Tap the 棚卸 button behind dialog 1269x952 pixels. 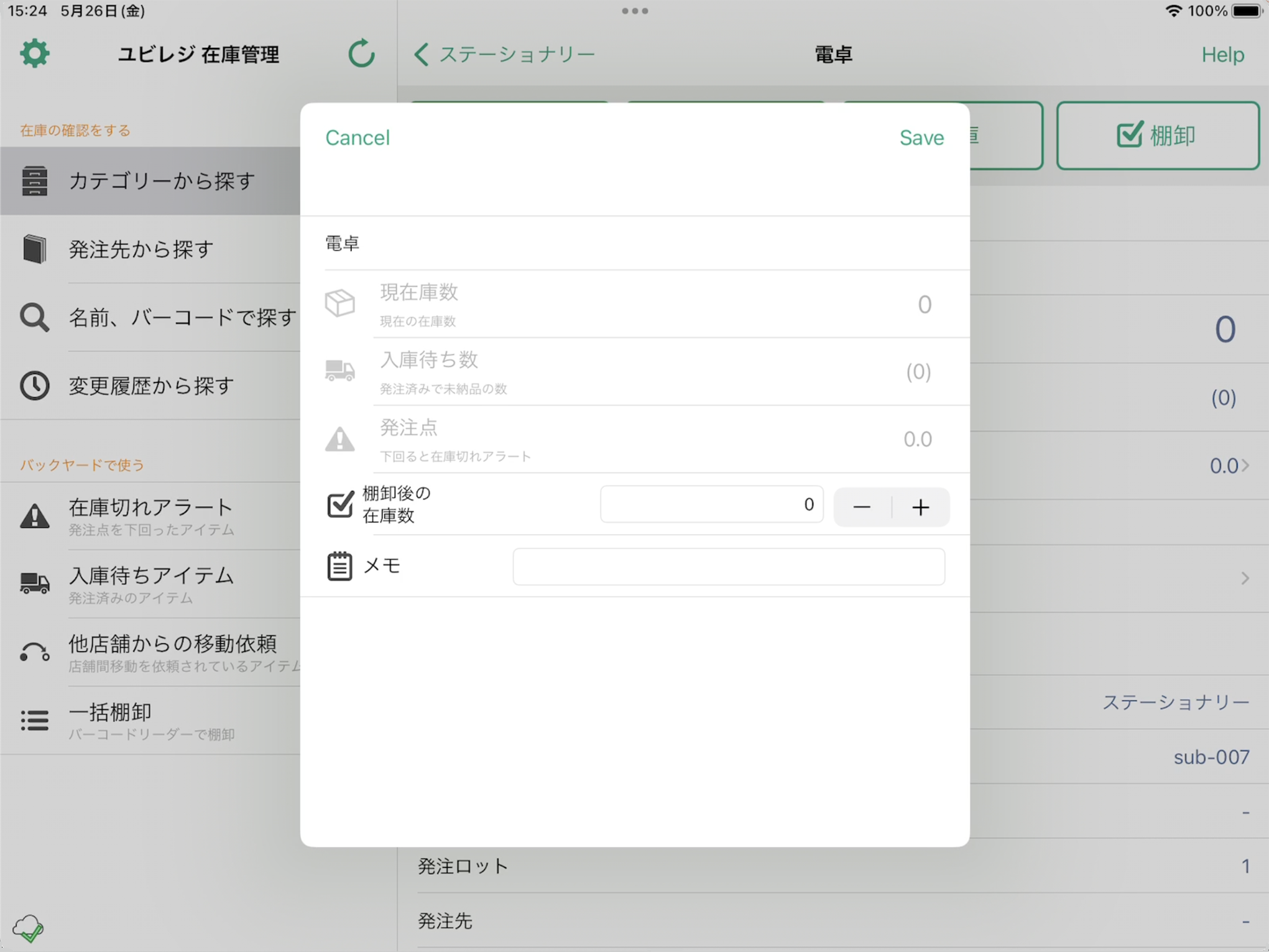pyautogui.click(x=1158, y=135)
